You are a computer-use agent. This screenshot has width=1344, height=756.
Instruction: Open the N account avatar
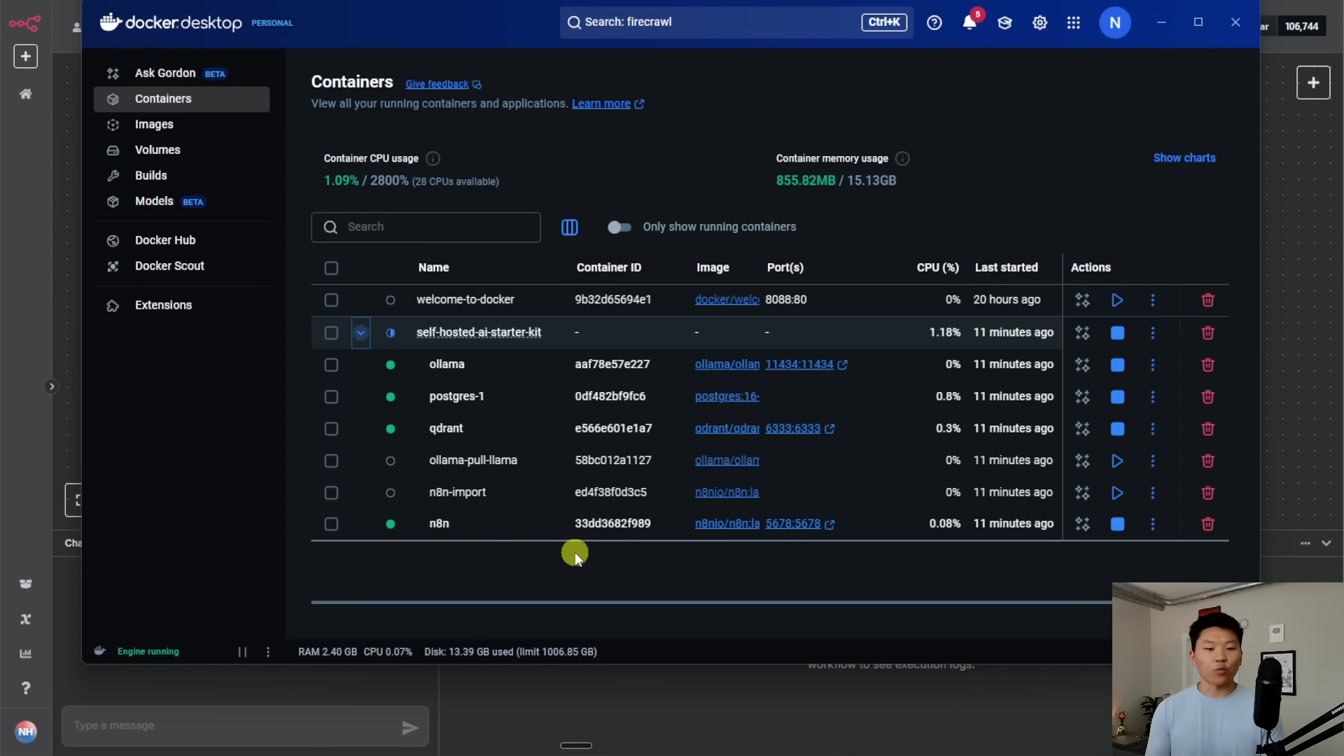1115,23
